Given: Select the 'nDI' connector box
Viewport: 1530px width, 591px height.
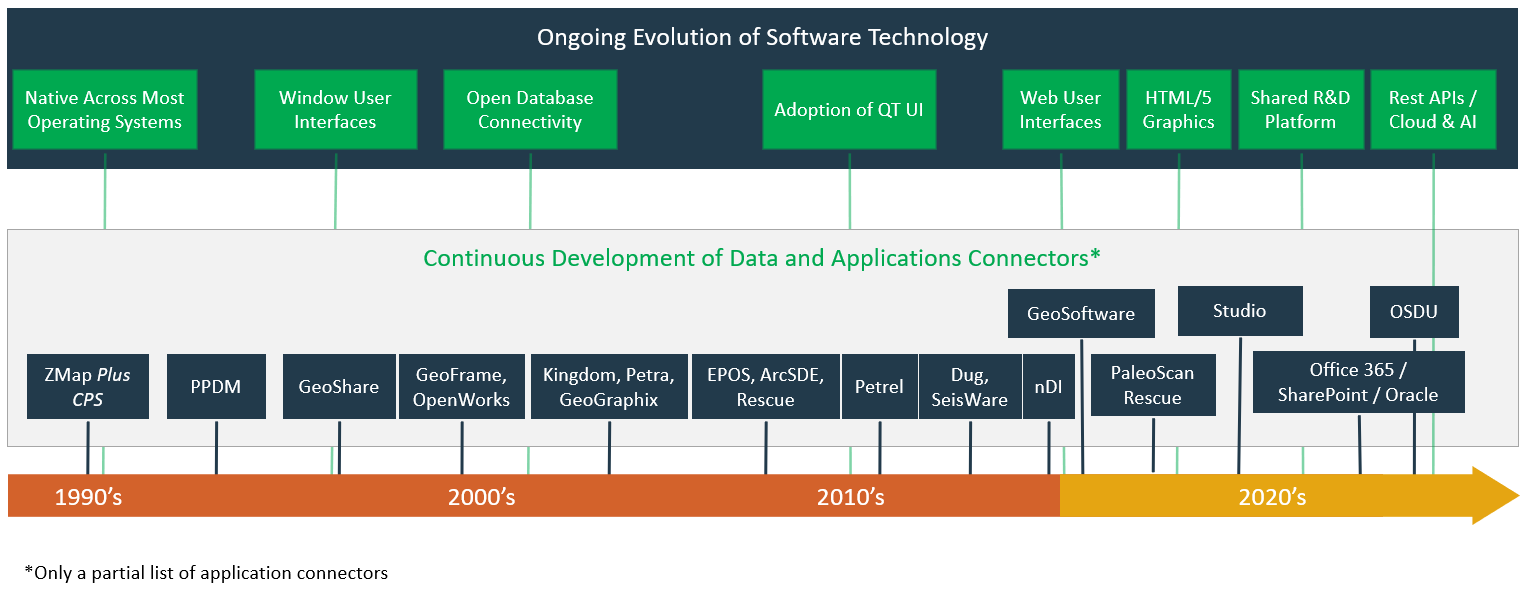Looking at the screenshot, I should click(1048, 386).
